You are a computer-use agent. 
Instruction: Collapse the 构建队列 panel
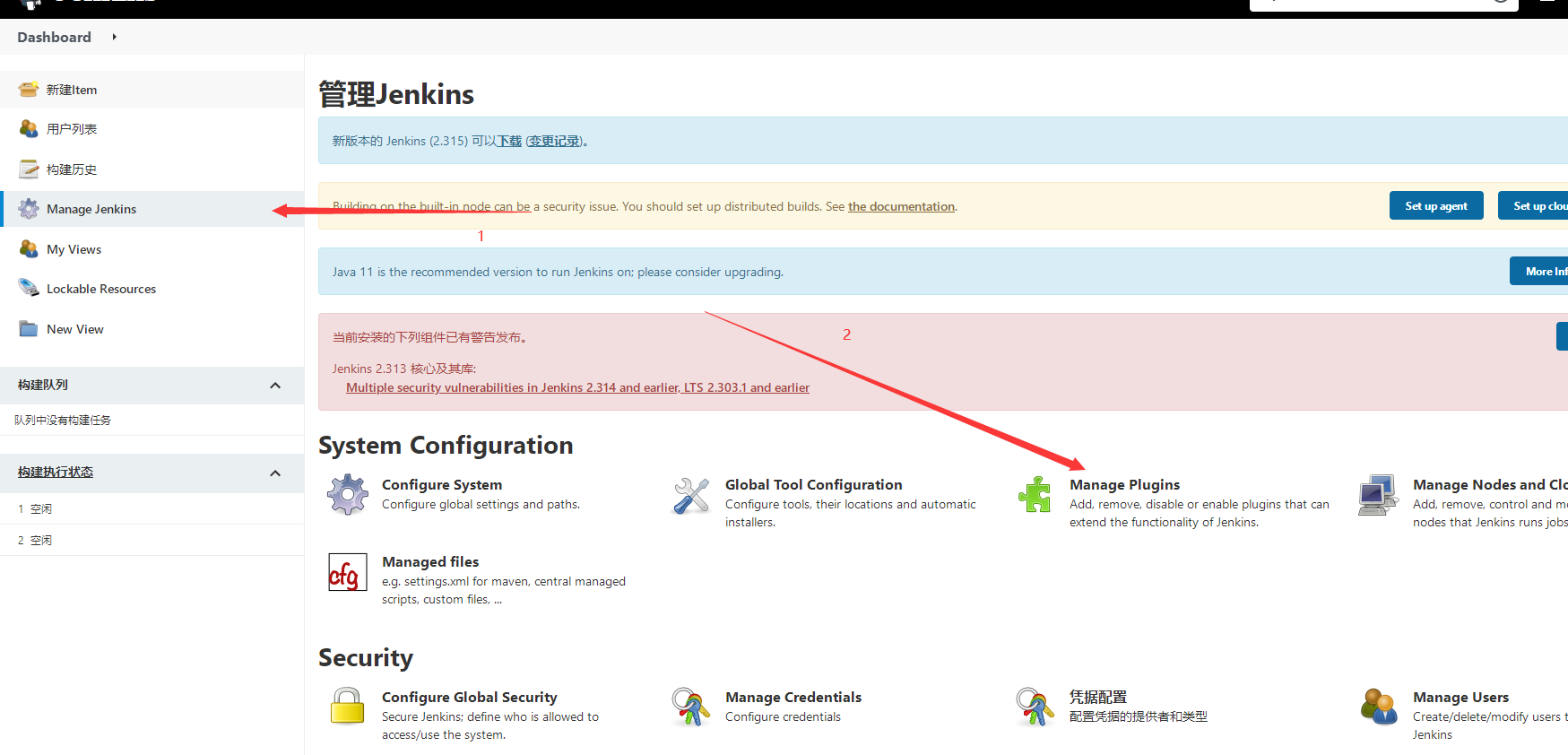point(275,386)
